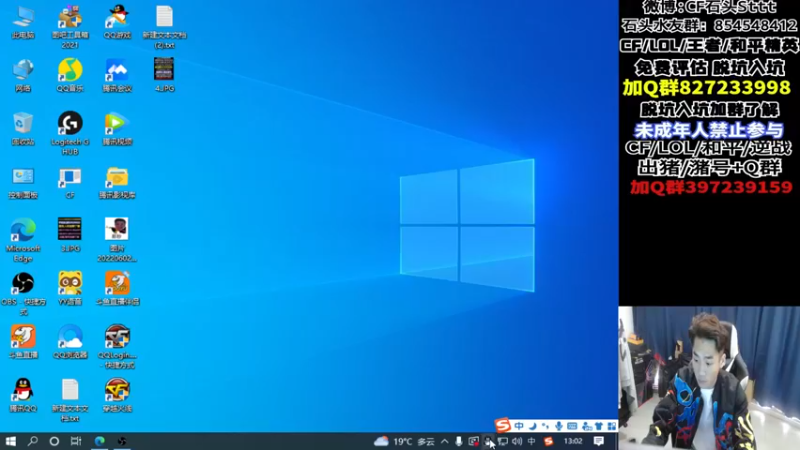Select the 图吧工具箱 2021 desktop shortcut
The width and height of the screenshot is (800, 450).
tap(70, 27)
